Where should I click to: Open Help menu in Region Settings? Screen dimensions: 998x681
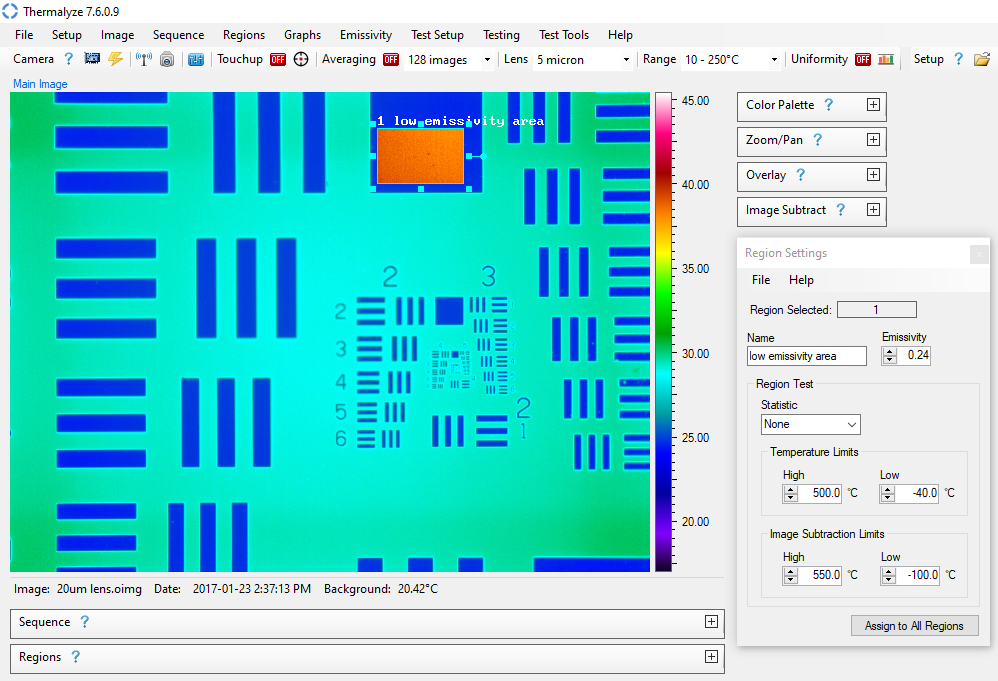point(801,280)
